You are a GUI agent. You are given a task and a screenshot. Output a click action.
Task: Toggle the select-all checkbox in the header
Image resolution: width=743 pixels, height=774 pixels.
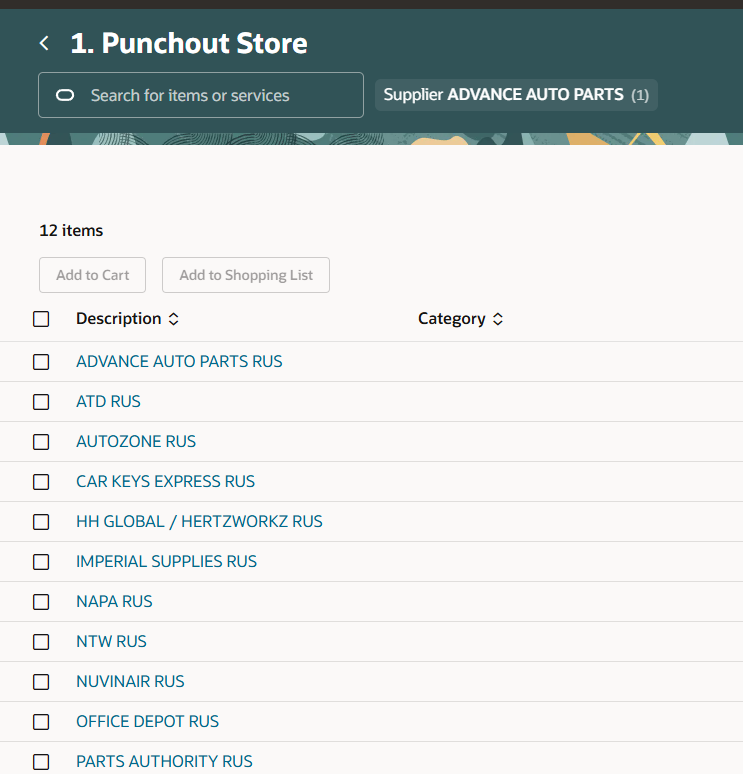(41, 319)
